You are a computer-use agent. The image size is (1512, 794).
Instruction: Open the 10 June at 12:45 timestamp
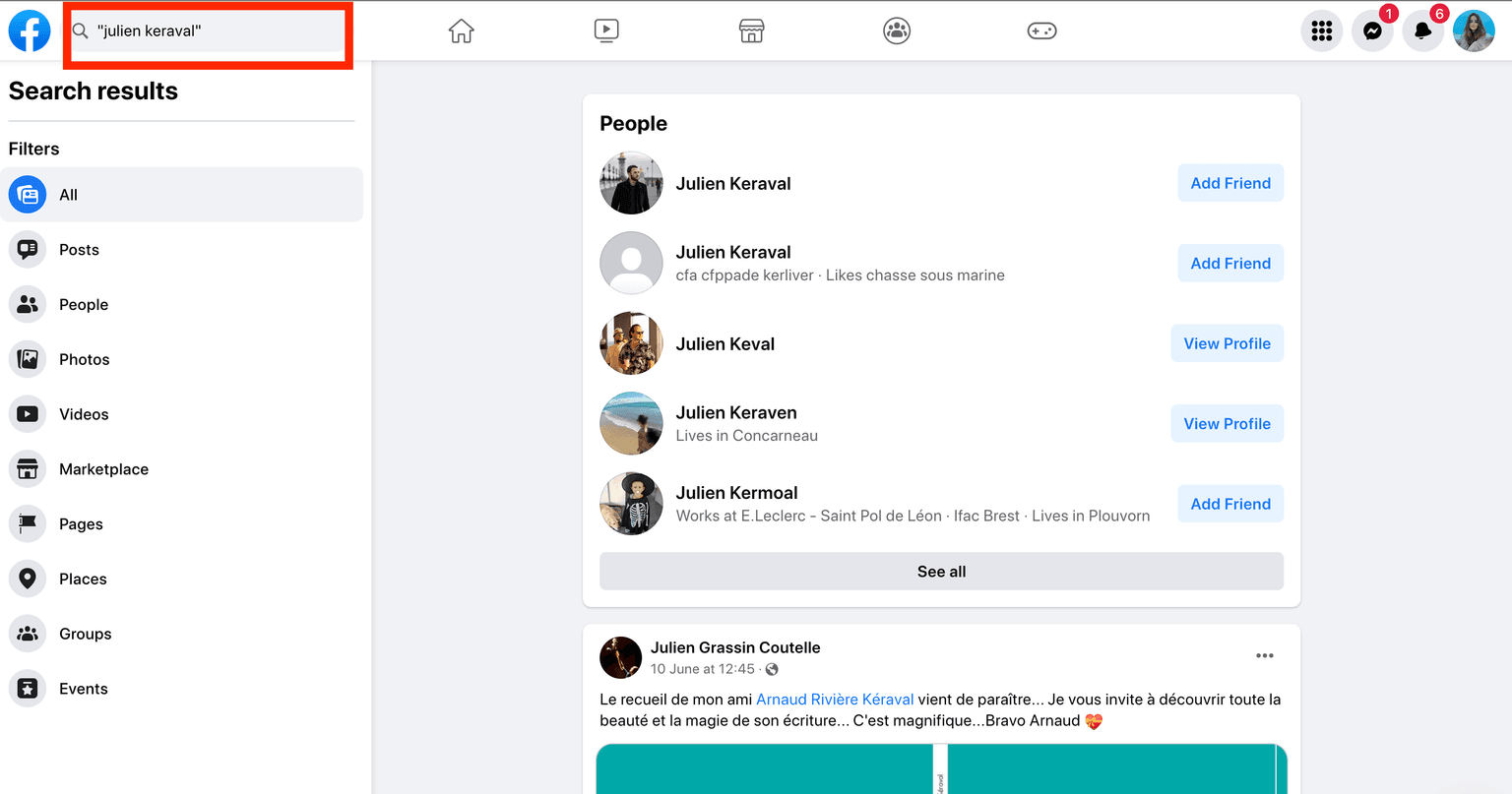coord(703,669)
